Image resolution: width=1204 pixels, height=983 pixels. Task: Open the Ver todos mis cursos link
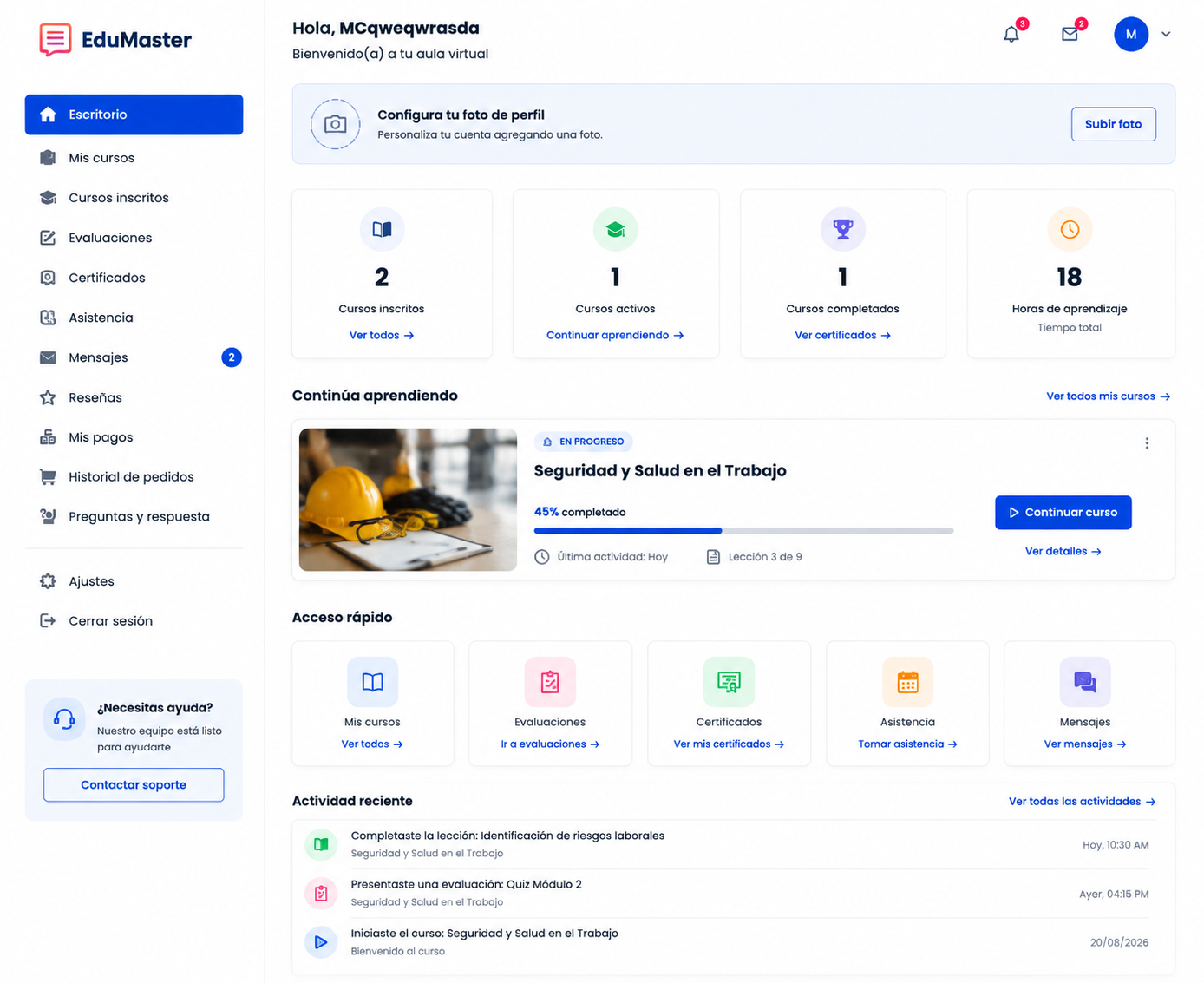[x=1108, y=396]
